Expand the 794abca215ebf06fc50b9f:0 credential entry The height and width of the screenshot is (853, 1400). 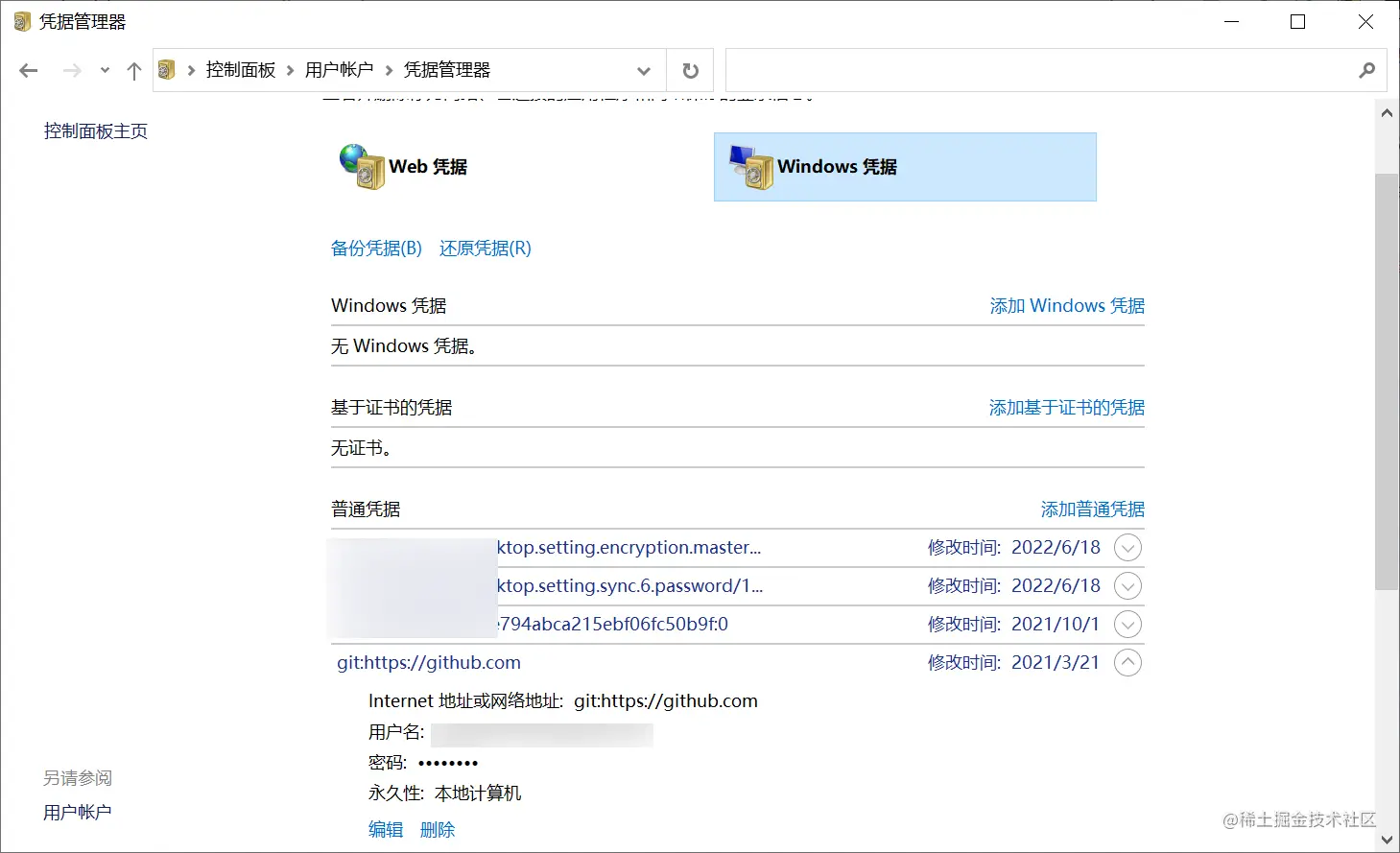(1128, 625)
